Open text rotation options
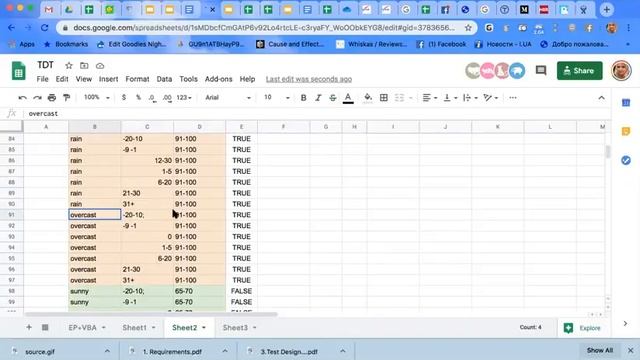 pos(491,98)
